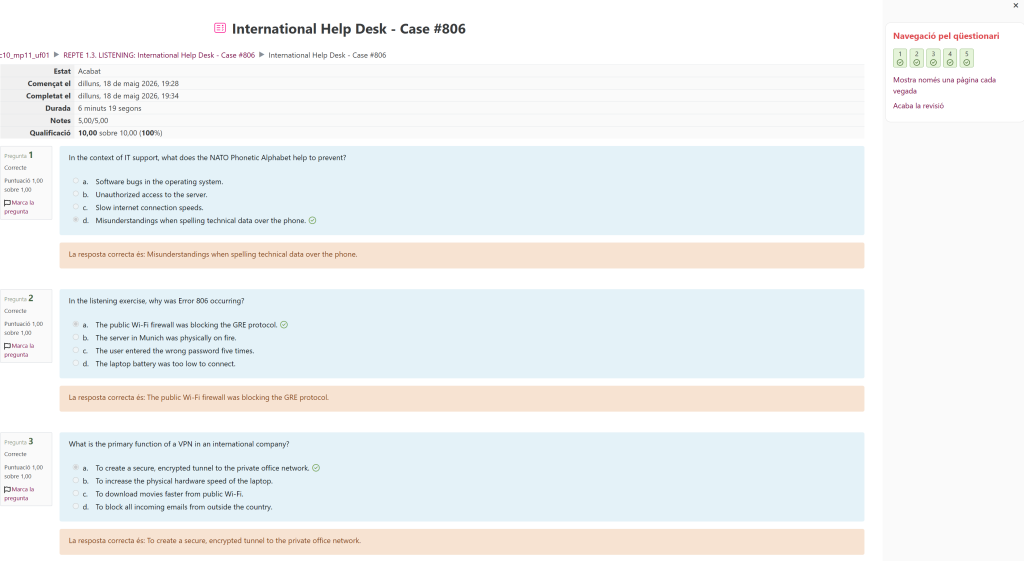Click 'Mostra només una pàgina cada vegada' link
Screen dimensions: 1024x561
click(944, 86)
